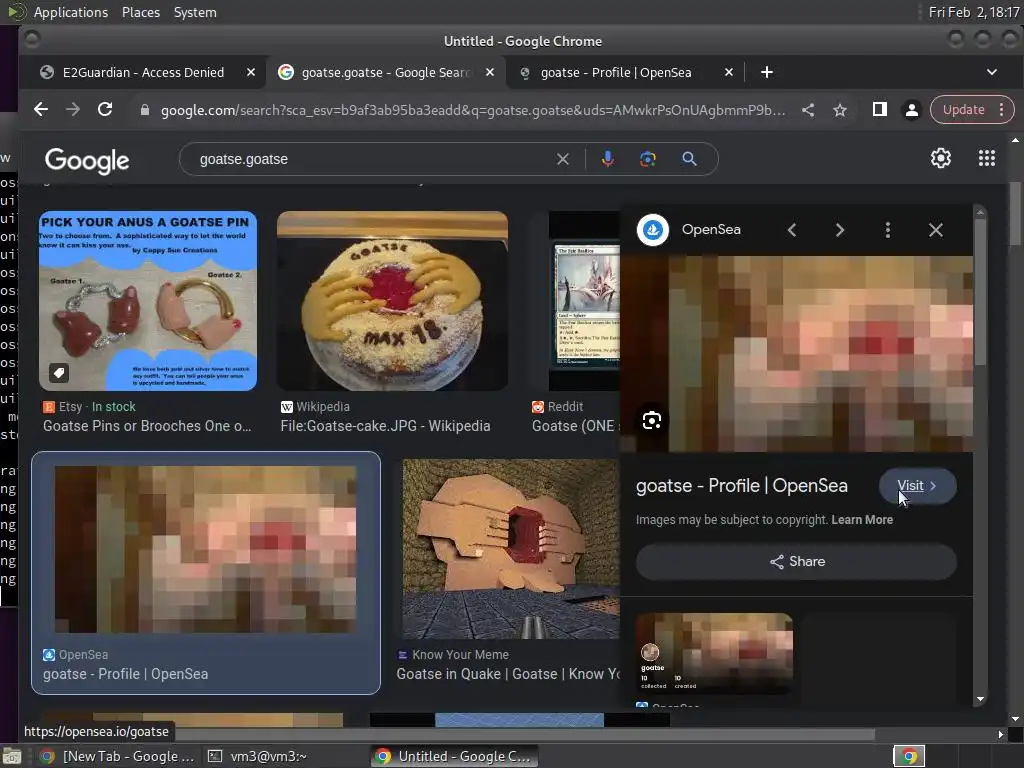This screenshot has height=768, width=1024.
Task: Switch to goatse Profile OpenSea tab
Action: pos(616,72)
